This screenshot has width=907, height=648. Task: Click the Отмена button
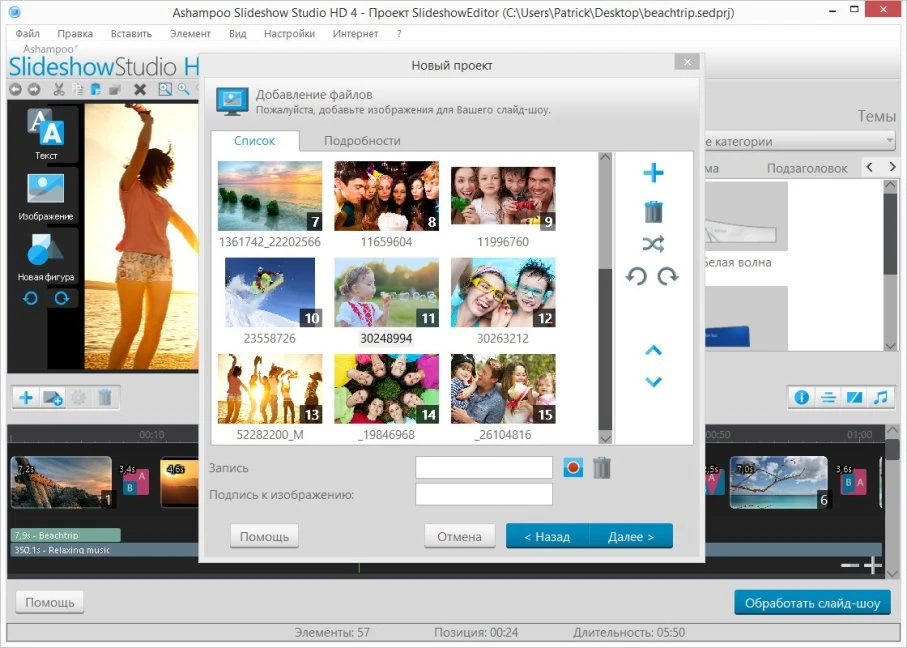click(x=459, y=536)
